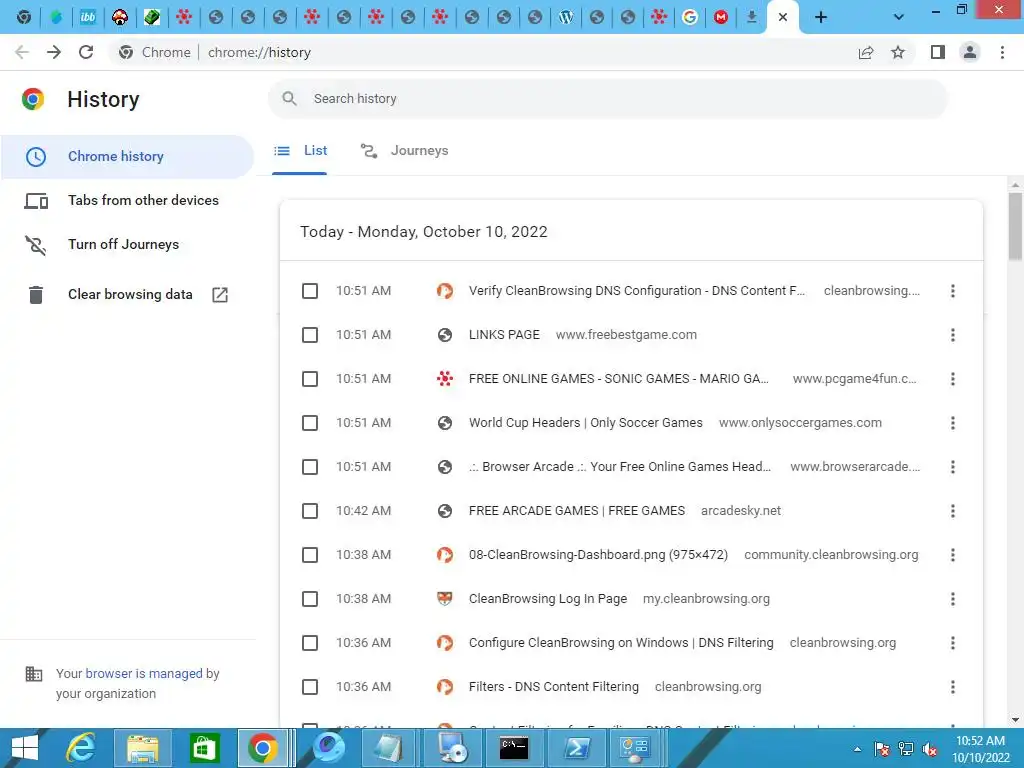This screenshot has width=1024, height=768.
Task: Open File Explorer from taskbar
Action: pyautogui.click(x=143, y=748)
